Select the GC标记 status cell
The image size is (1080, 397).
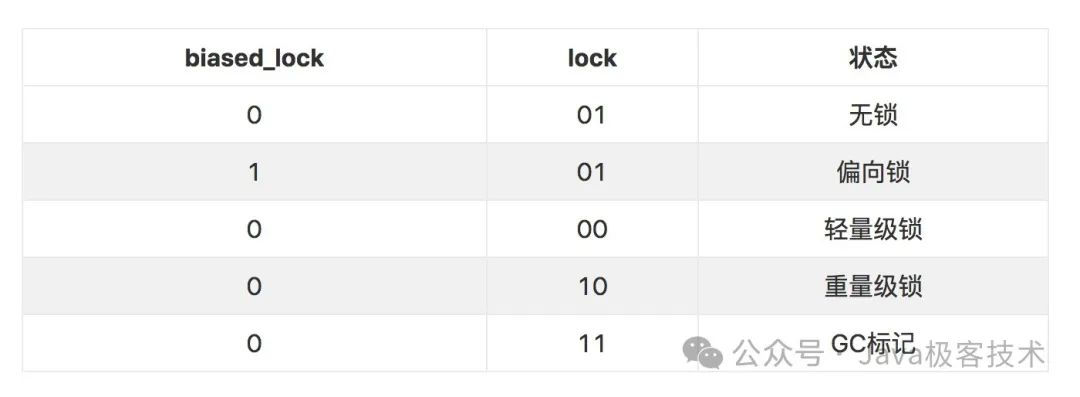click(x=873, y=343)
